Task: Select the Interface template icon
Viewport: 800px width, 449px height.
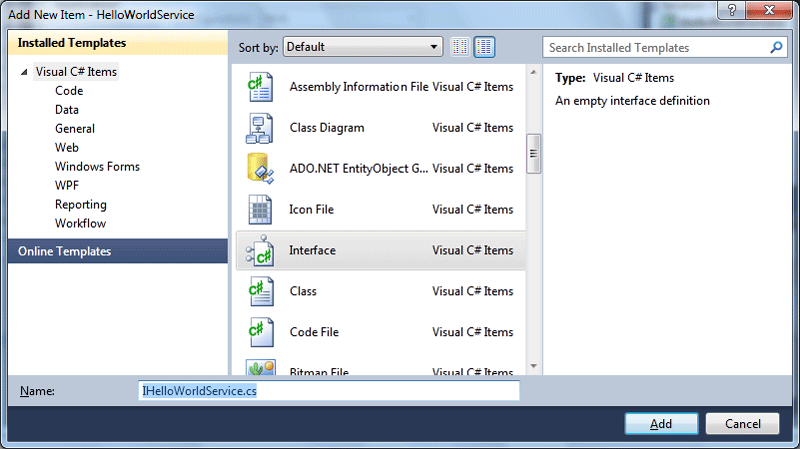Action: tap(260, 251)
